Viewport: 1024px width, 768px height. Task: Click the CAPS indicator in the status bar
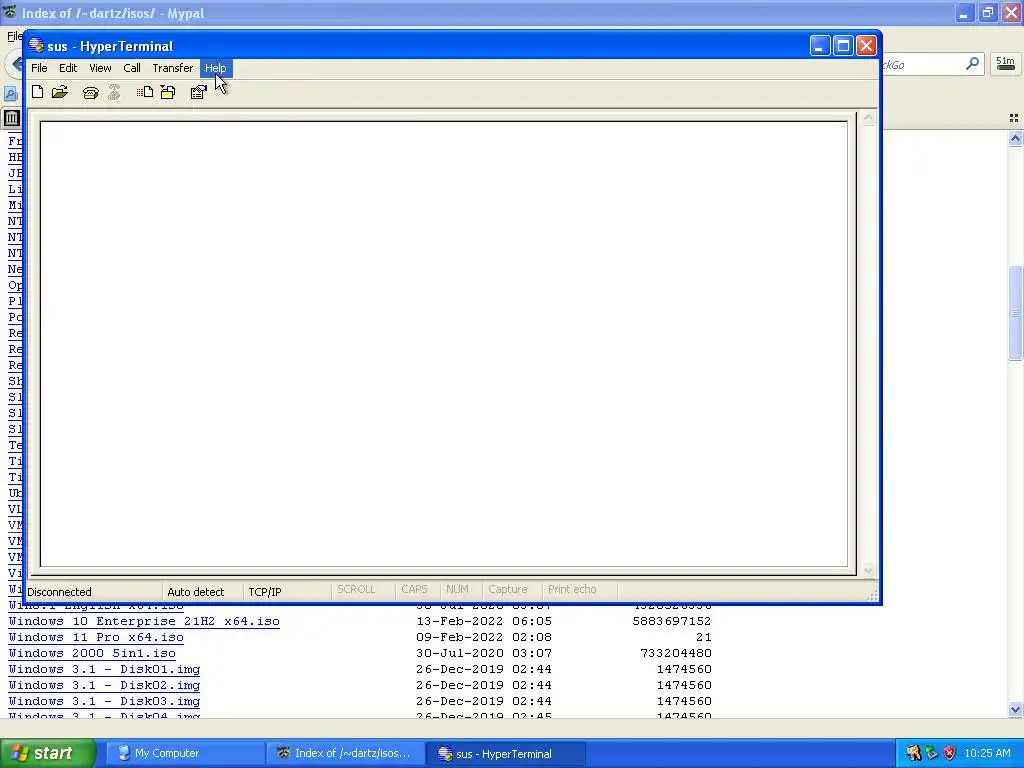[x=414, y=589]
